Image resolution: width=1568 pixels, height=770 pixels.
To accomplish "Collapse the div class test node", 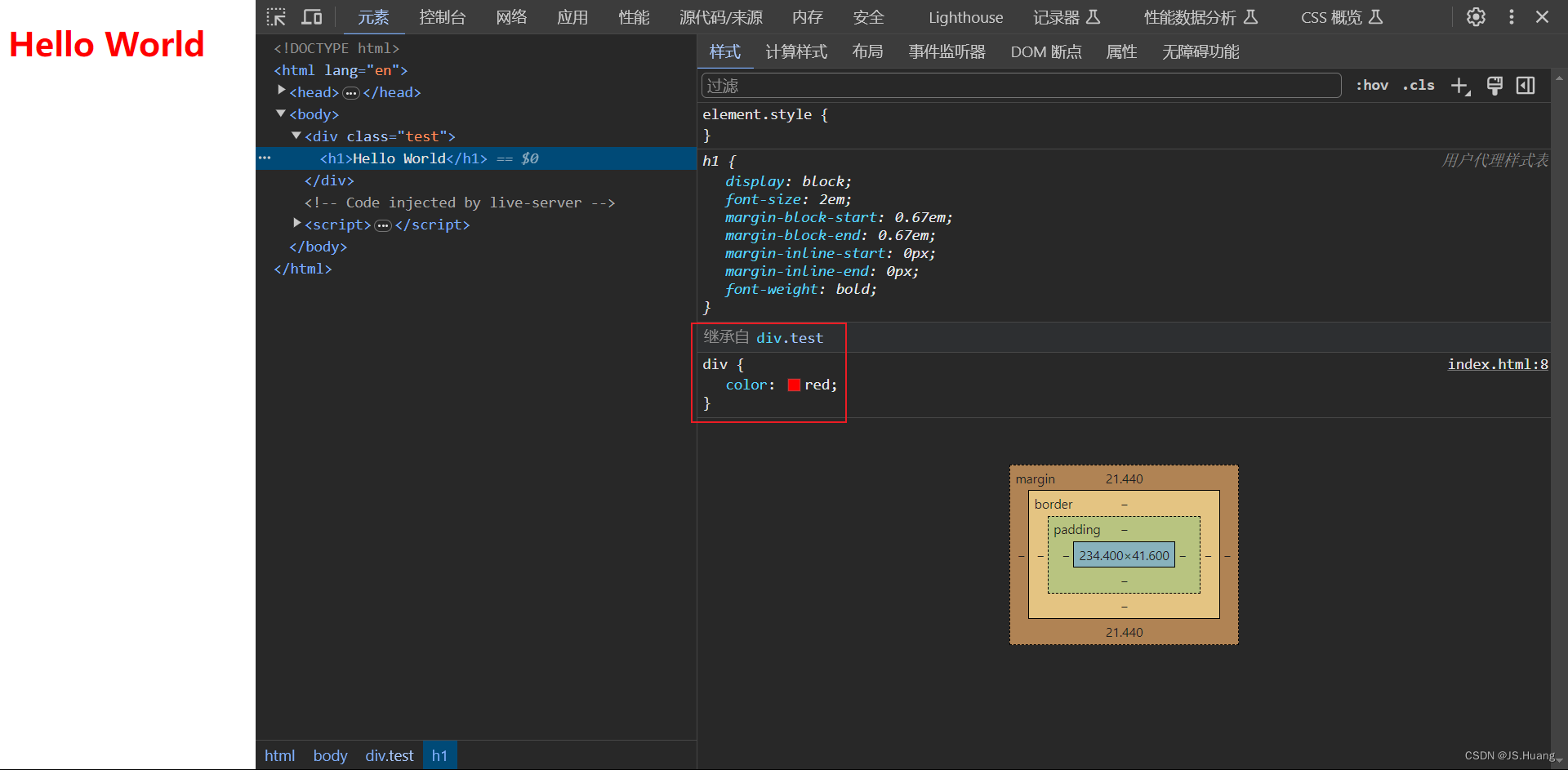I will pos(296,136).
